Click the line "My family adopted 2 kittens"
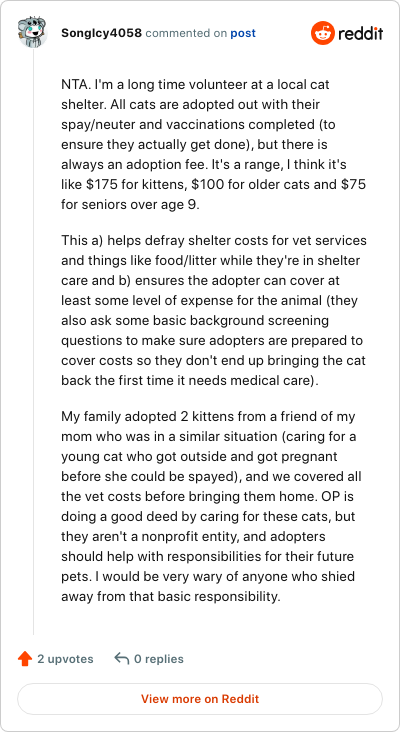 coord(208,416)
